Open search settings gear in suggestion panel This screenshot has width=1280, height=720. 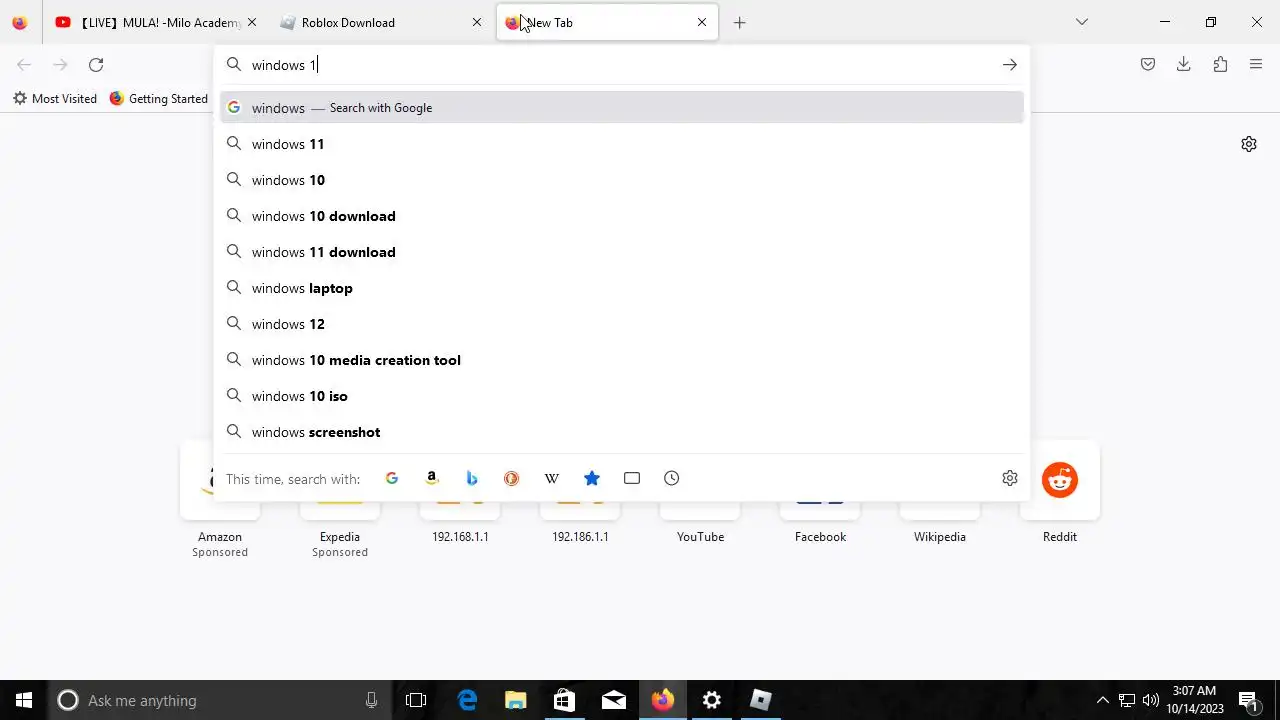pyautogui.click(x=1010, y=478)
